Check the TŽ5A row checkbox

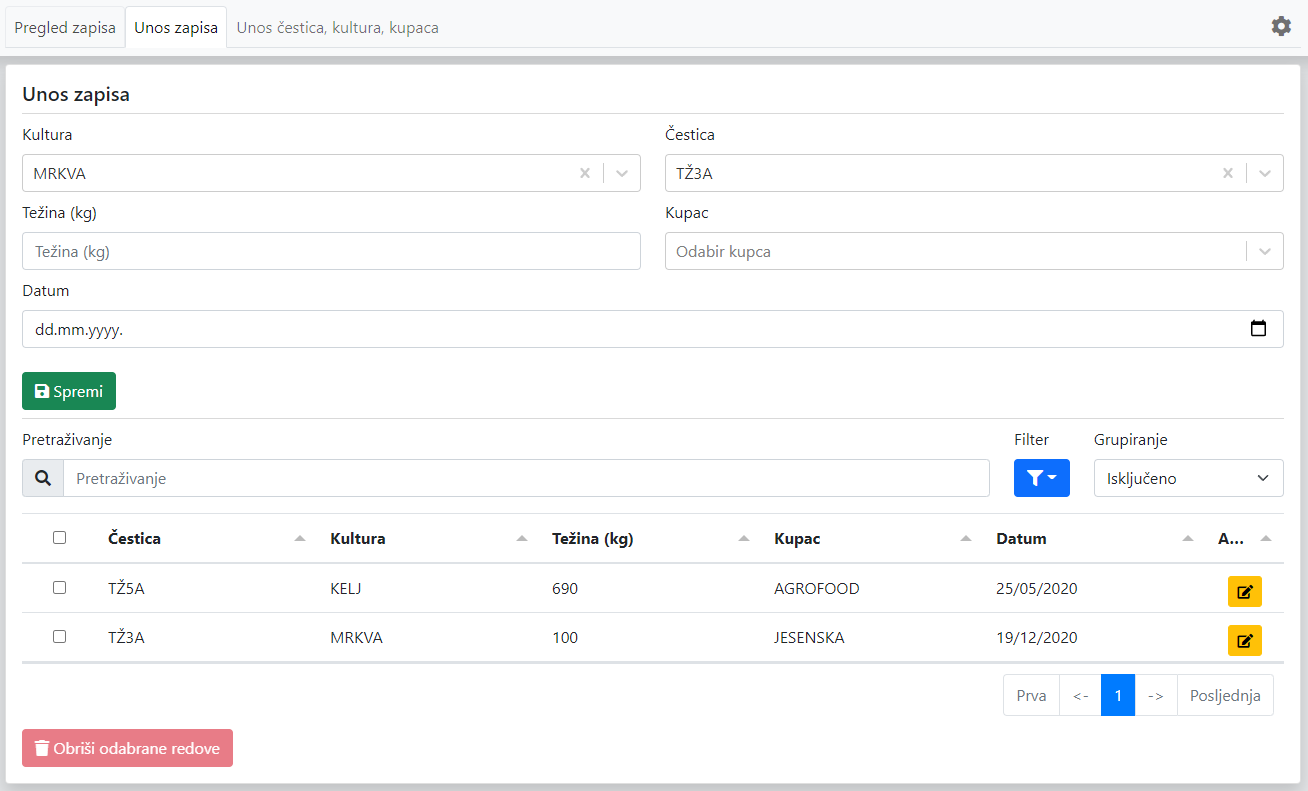59,588
